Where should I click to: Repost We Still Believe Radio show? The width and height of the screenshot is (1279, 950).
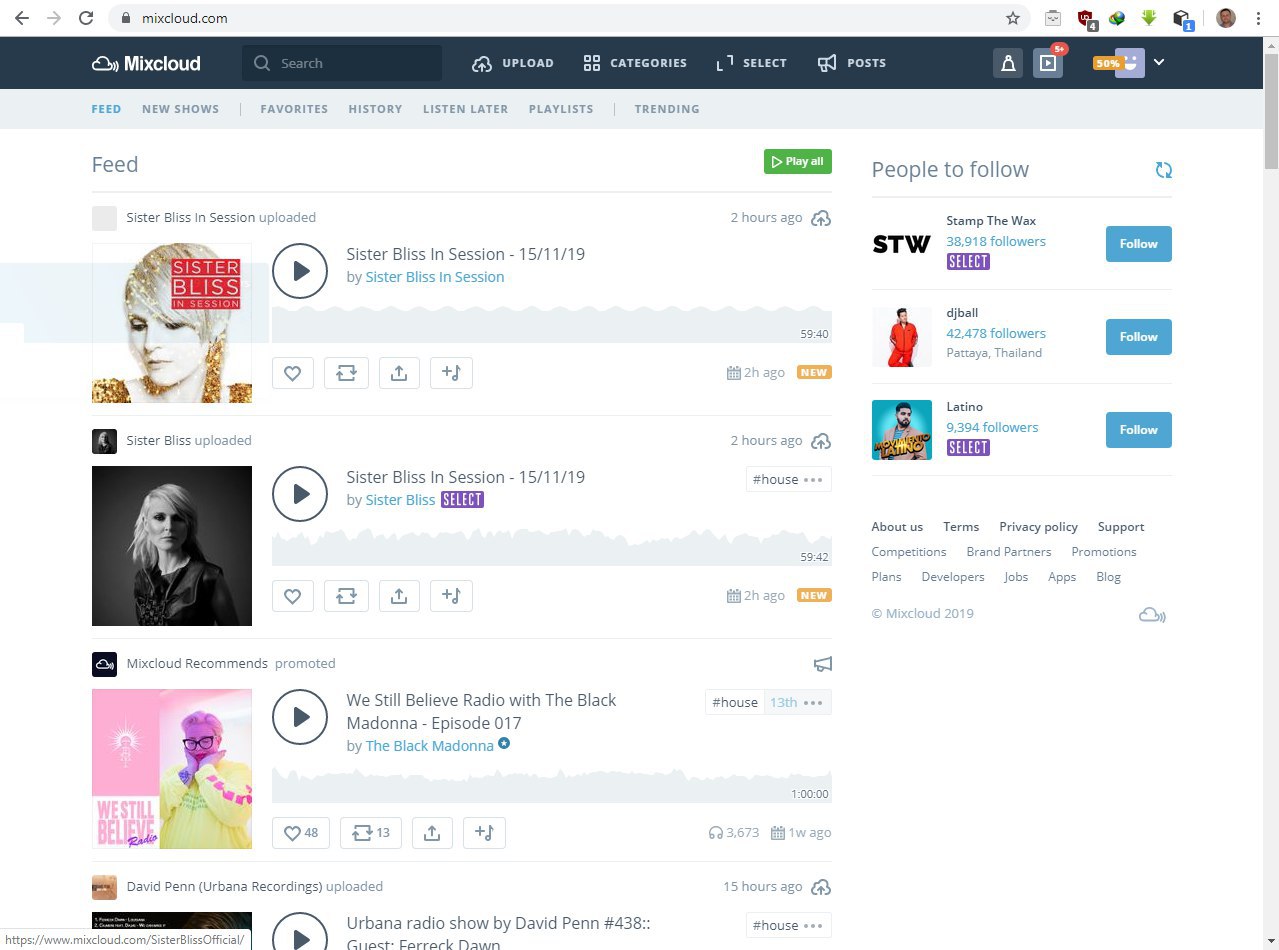coord(370,832)
